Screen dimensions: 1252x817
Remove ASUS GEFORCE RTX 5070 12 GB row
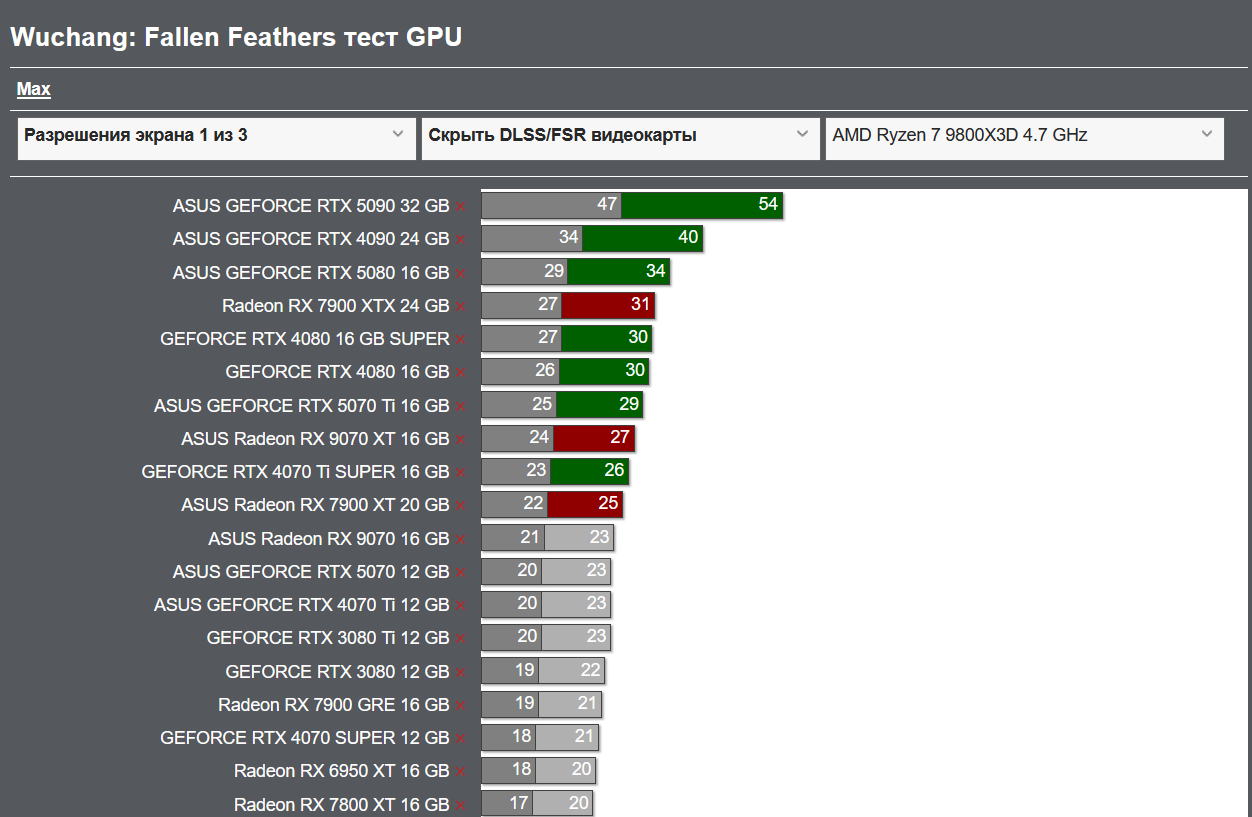[x=460, y=572]
